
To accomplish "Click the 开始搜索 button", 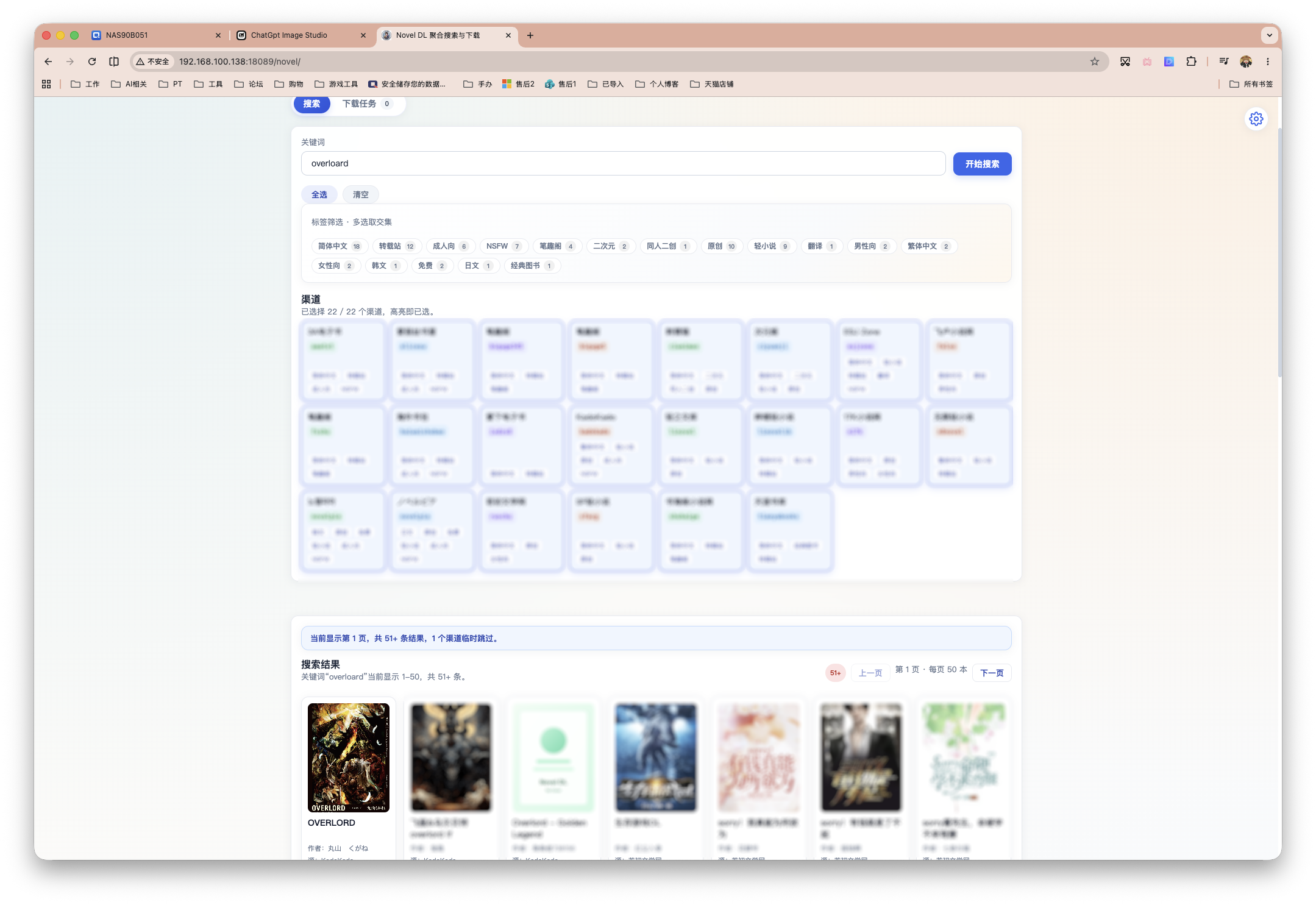I will pos(982,164).
